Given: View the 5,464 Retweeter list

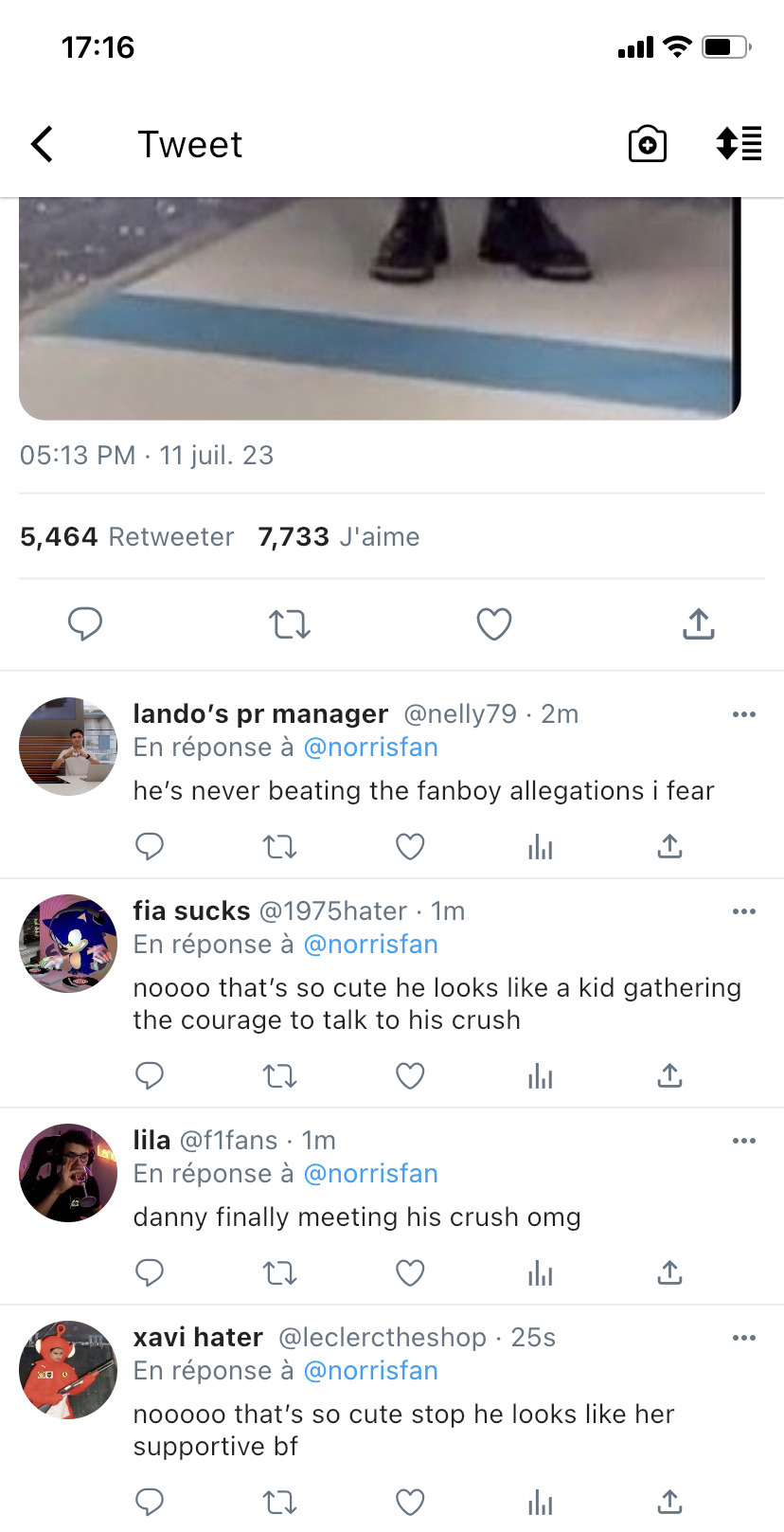Looking at the screenshot, I should click(127, 537).
